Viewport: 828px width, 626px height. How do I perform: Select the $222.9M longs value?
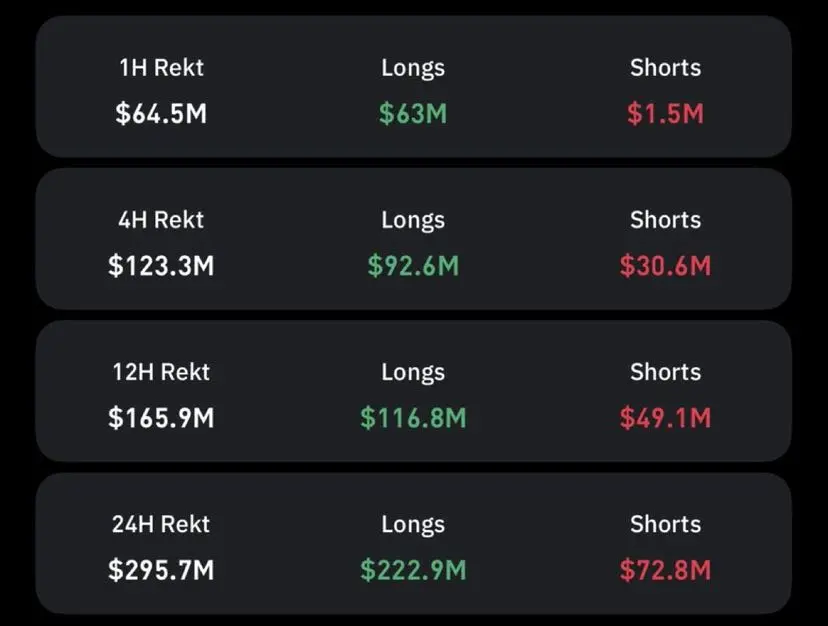[413, 570]
